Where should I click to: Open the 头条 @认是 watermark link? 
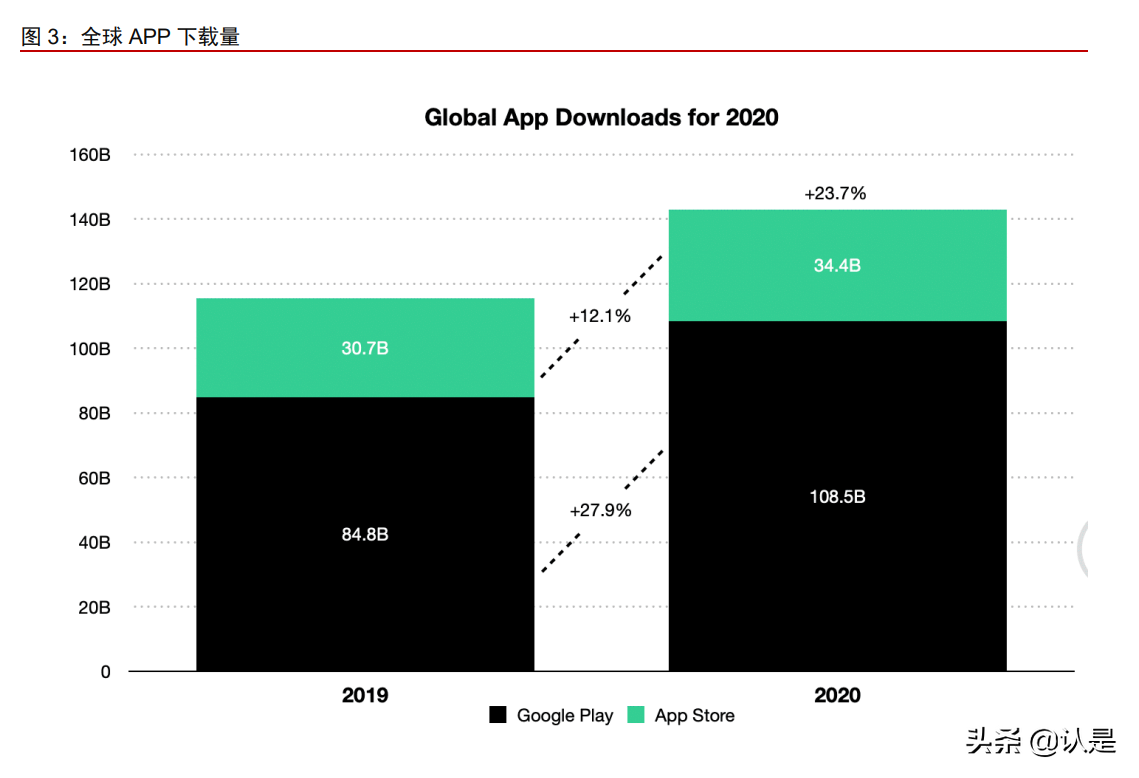(1040, 742)
